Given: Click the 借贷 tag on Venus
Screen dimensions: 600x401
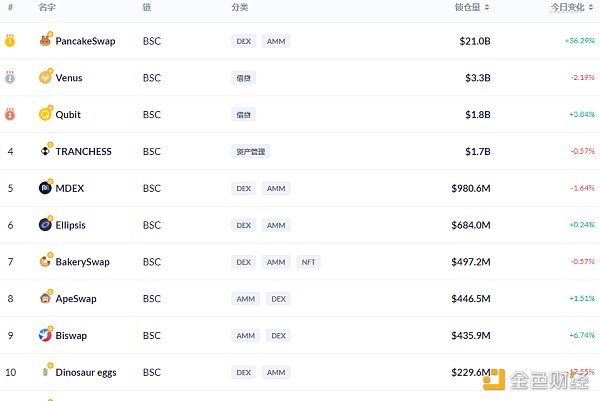Looking at the screenshot, I should tap(243, 78).
